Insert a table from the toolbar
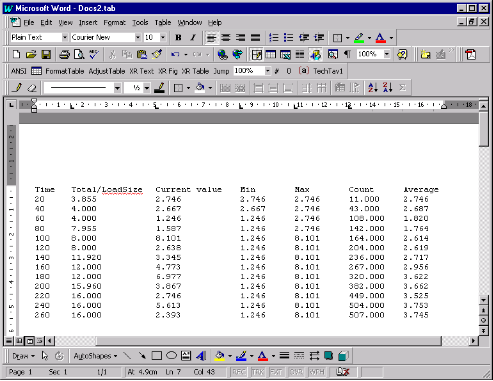The height and width of the screenshot is (381, 493). [x=271, y=54]
